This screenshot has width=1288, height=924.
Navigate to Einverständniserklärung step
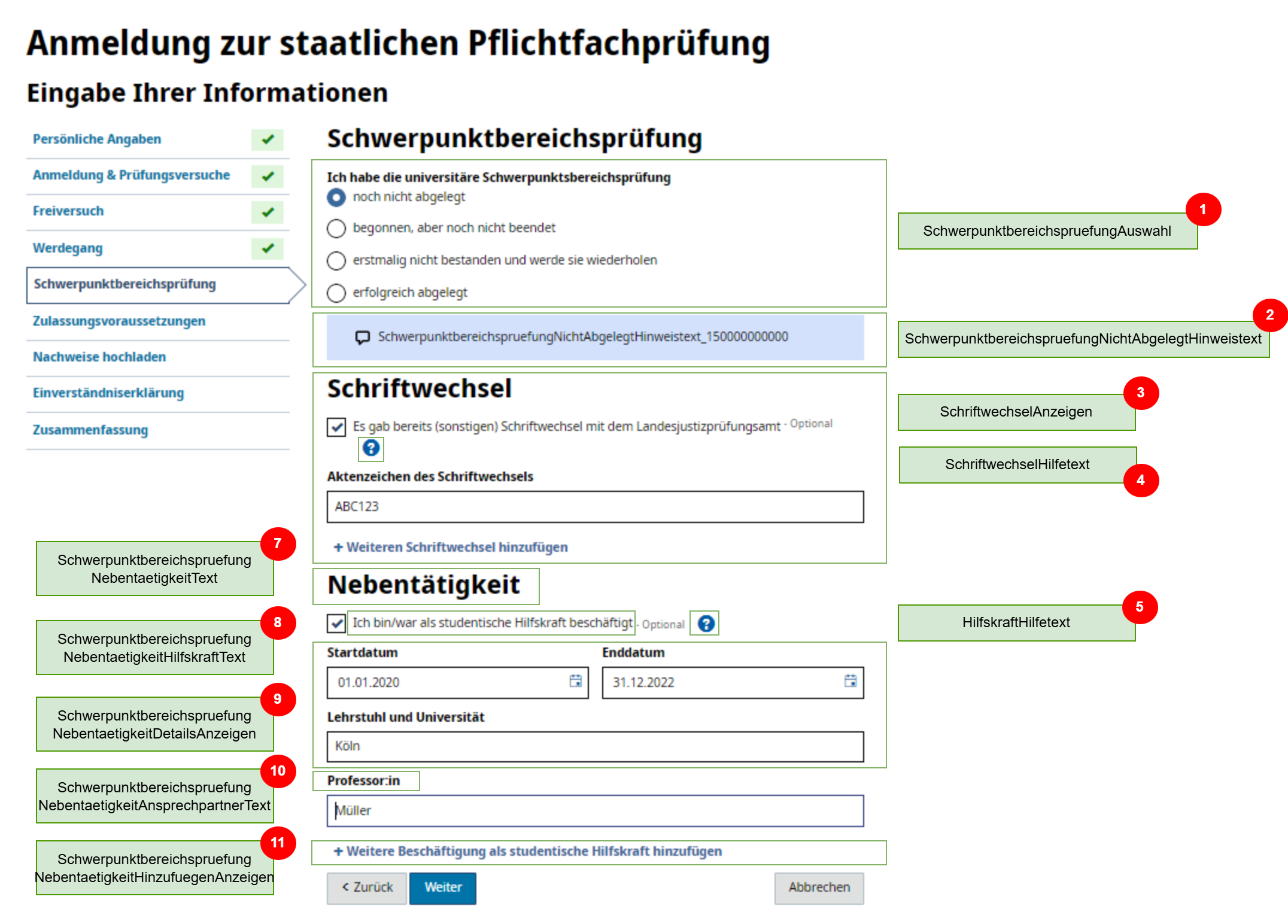(108, 393)
